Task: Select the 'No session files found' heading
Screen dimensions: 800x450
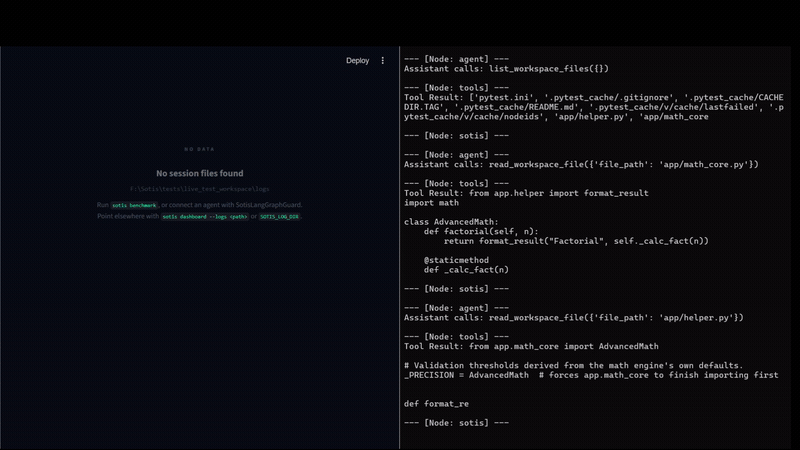Action: [x=199, y=173]
